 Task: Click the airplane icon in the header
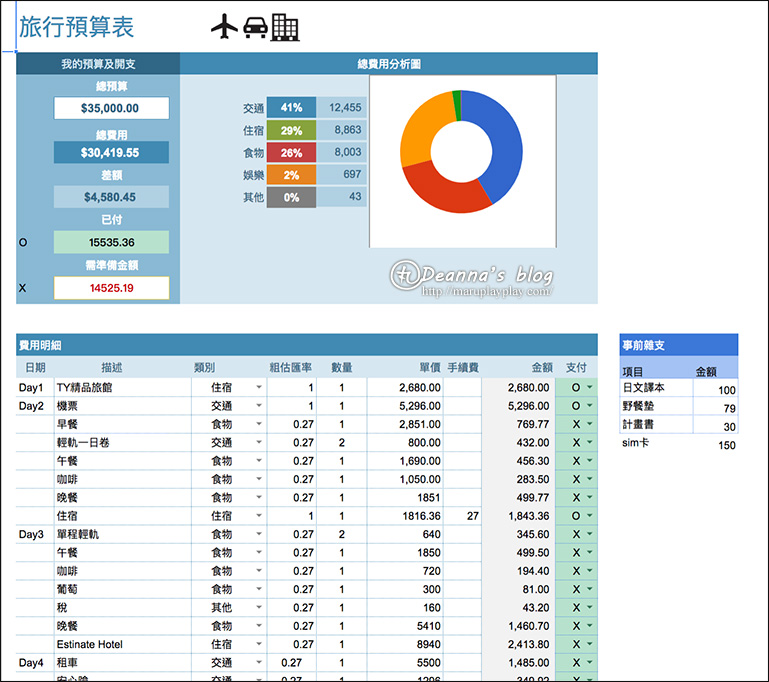pyautogui.click(x=224, y=26)
